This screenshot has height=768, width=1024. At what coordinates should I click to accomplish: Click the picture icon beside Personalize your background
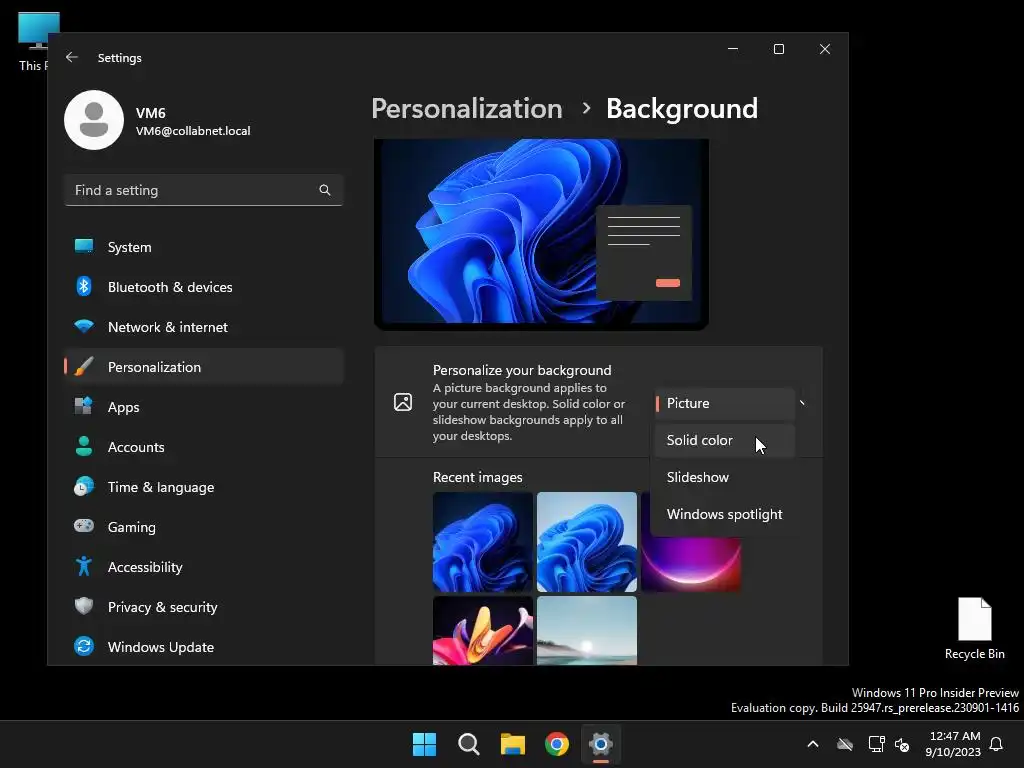403,402
